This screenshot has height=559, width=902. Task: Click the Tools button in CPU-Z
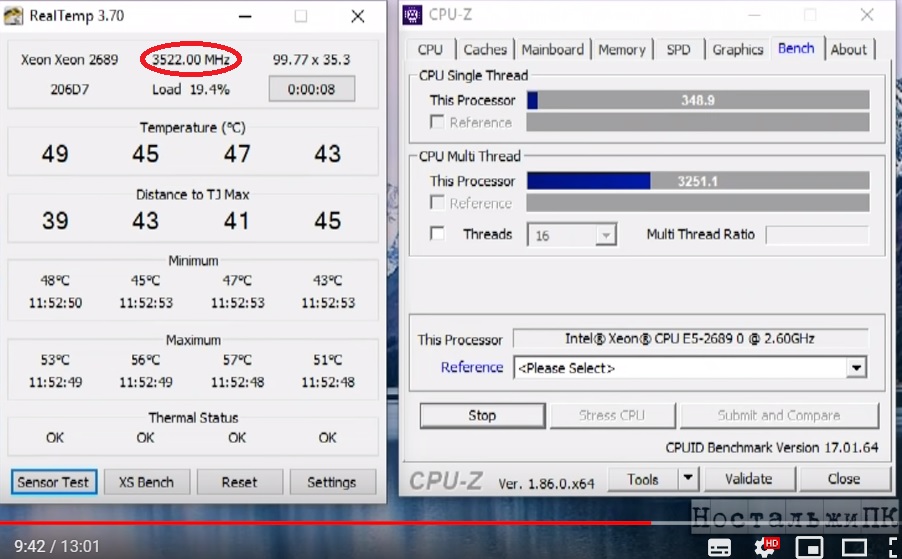(x=643, y=478)
